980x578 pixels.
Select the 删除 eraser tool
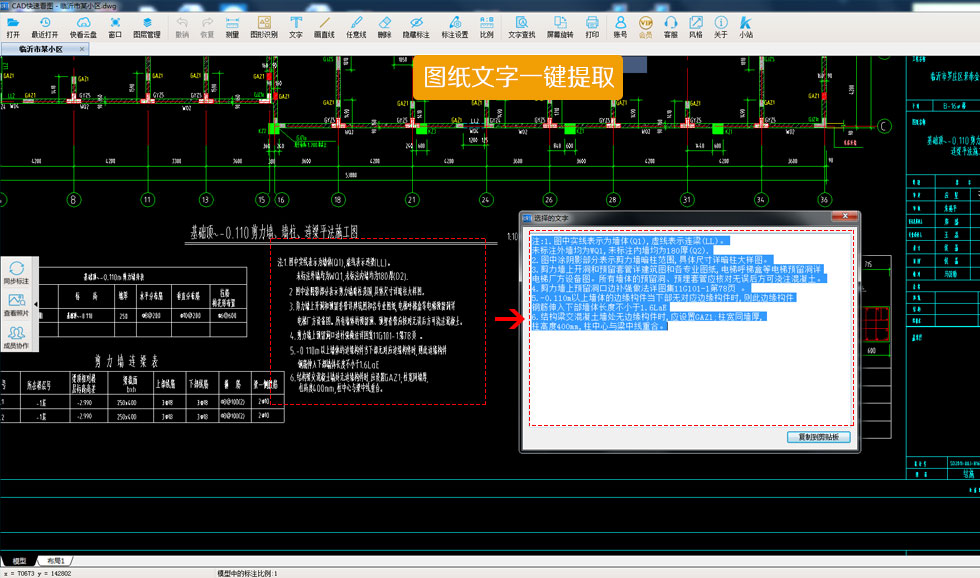point(385,25)
